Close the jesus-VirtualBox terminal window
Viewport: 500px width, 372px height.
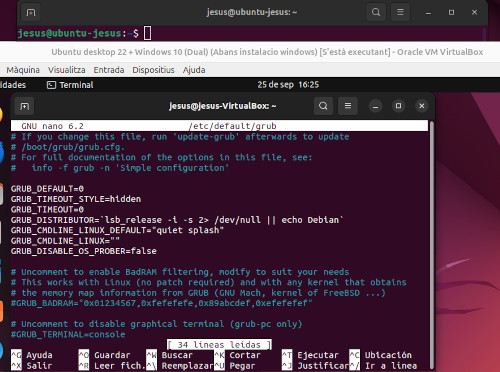coord(422,106)
